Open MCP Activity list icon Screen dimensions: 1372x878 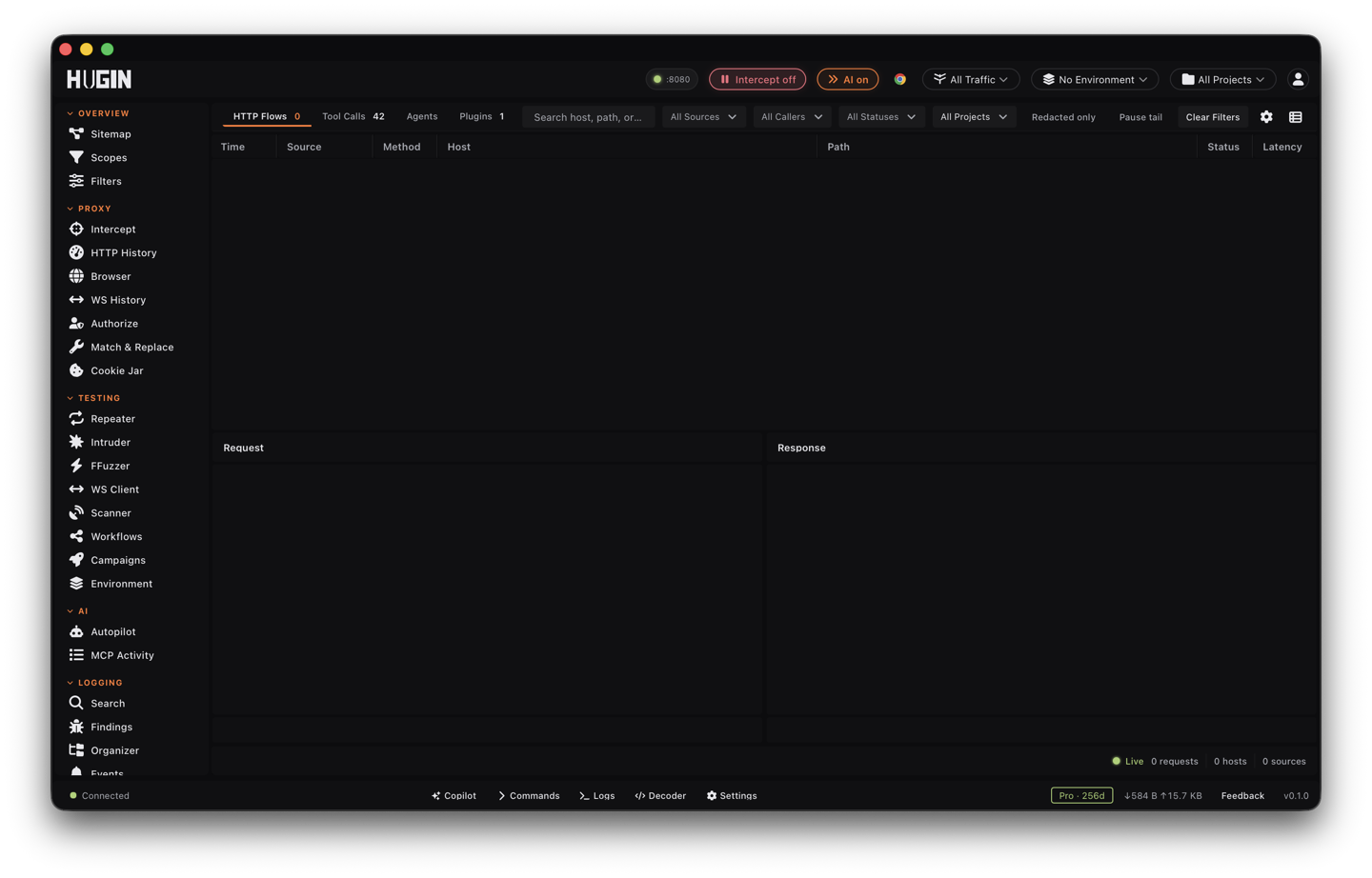pos(76,655)
